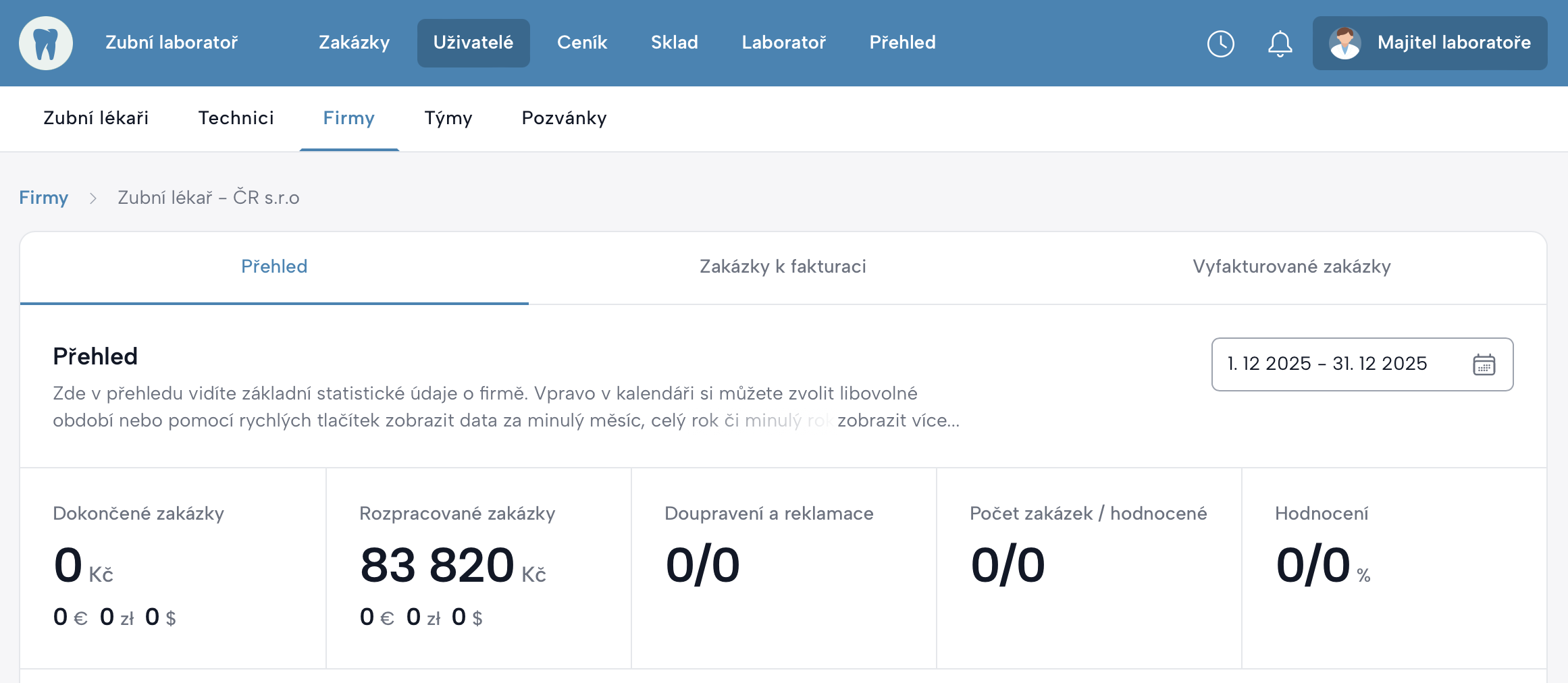This screenshot has height=683, width=1568.
Task: Open the Týmy tab
Action: pyautogui.click(x=448, y=118)
